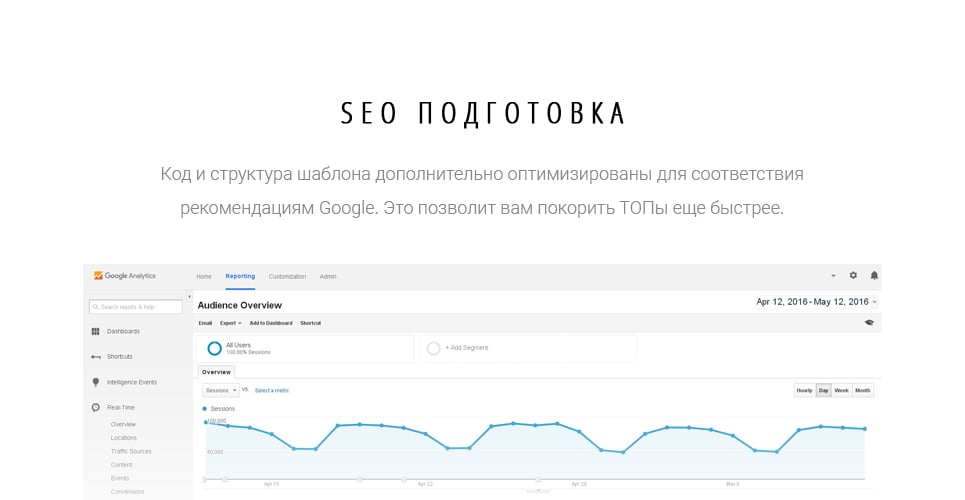Screen dimensions: 965x500
Task: Click the Add to Dashboard button
Action: (x=271, y=323)
